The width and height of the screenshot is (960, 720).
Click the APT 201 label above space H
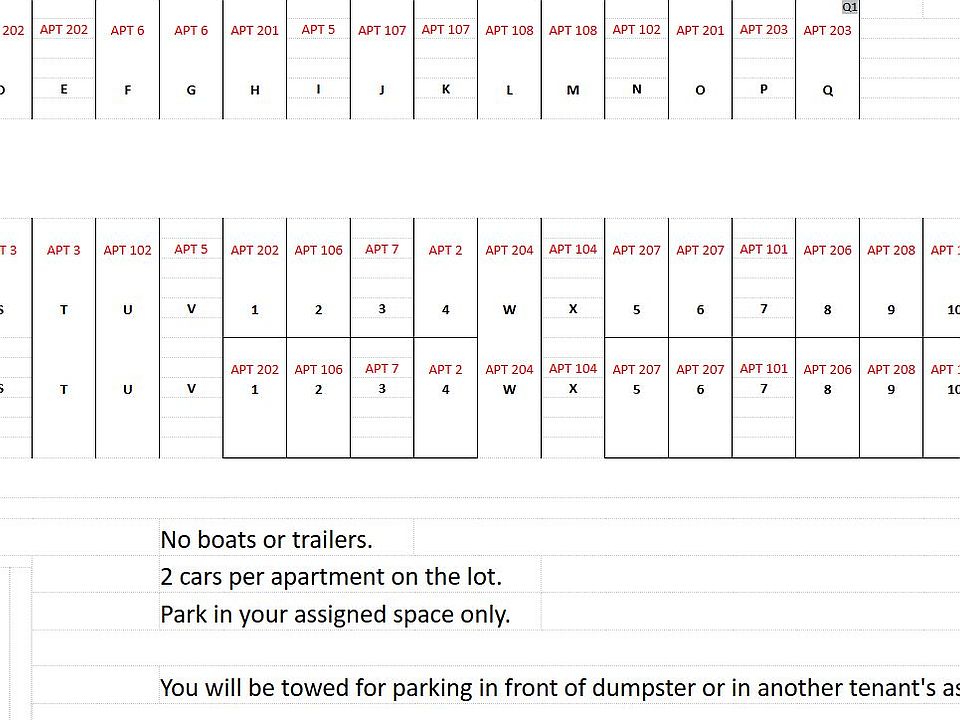click(x=255, y=31)
